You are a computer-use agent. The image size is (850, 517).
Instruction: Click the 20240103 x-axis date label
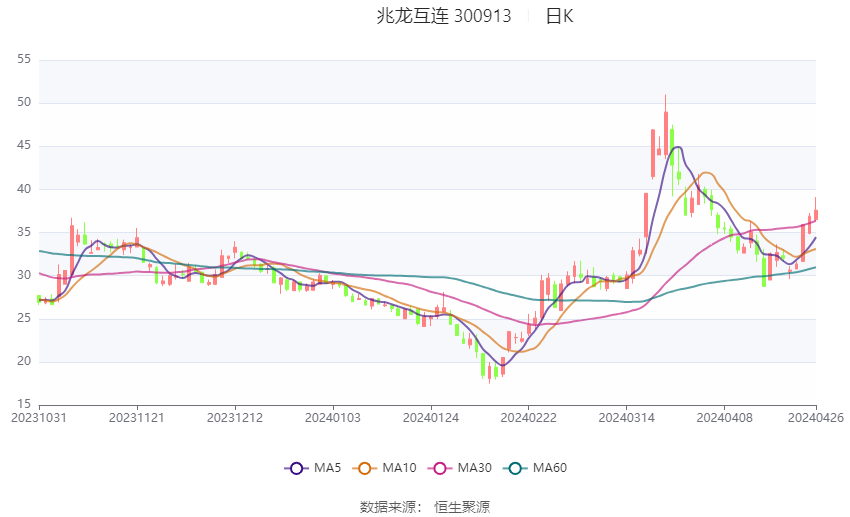(x=333, y=418)
